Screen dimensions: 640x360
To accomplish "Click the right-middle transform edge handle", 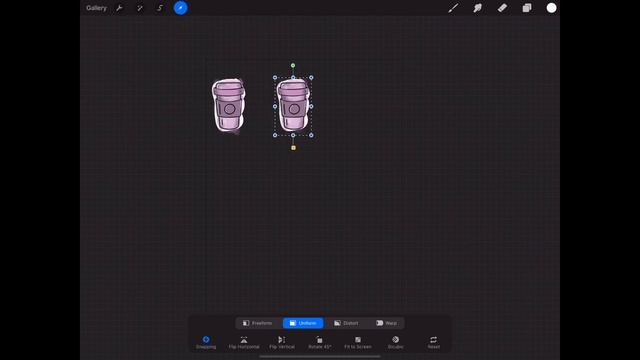I will pos(311,107).
